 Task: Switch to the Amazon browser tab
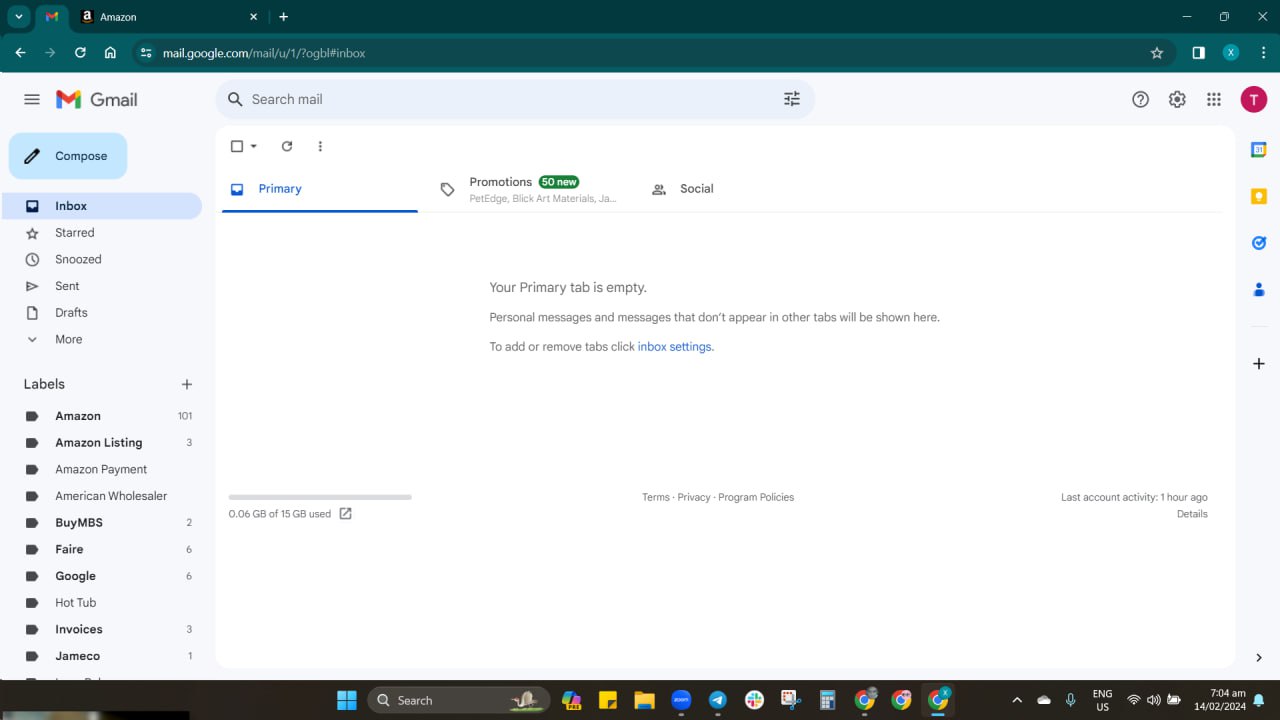pyautogui.click(x=170, y=17)
